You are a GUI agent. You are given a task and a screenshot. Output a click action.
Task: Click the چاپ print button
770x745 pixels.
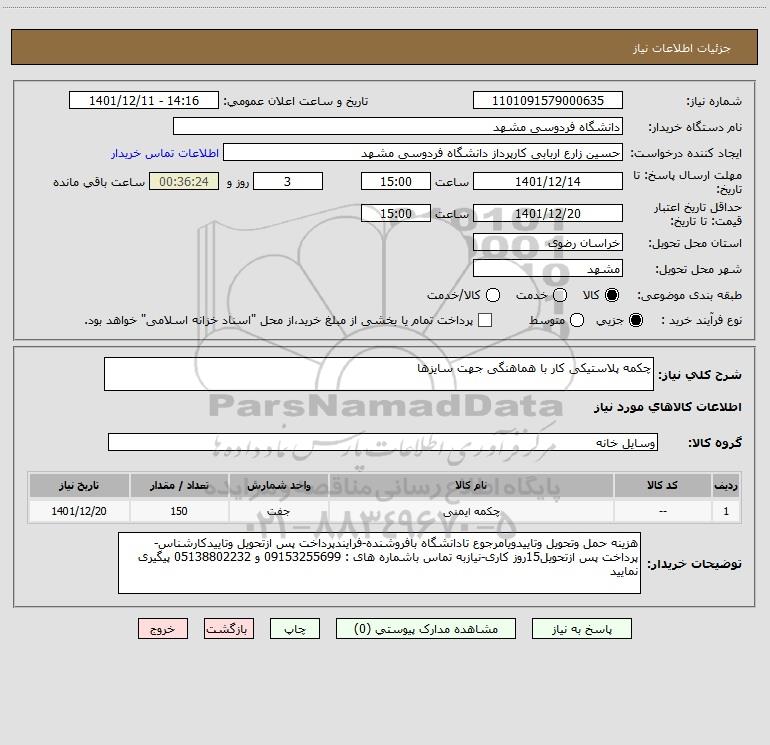(x=295, y=629)
